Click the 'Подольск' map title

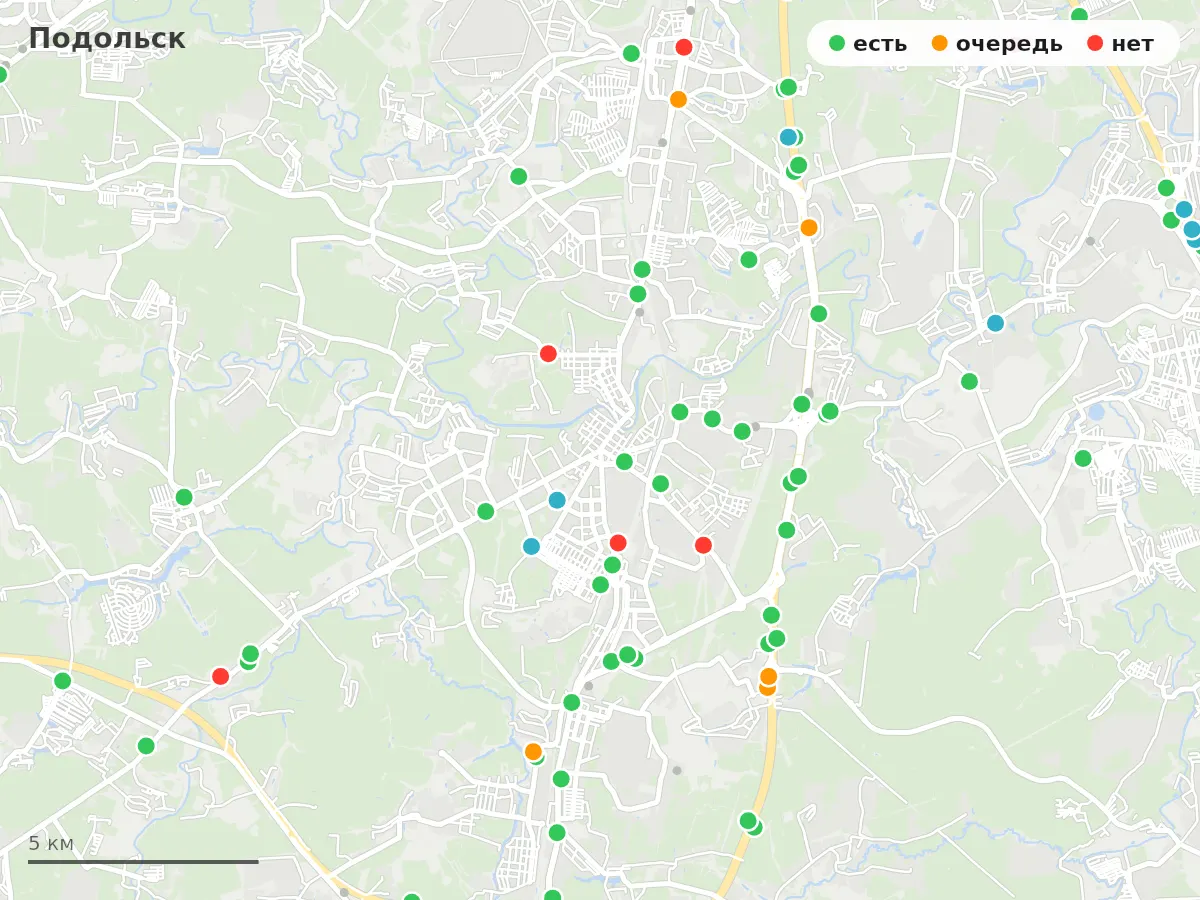coord(107,38)
